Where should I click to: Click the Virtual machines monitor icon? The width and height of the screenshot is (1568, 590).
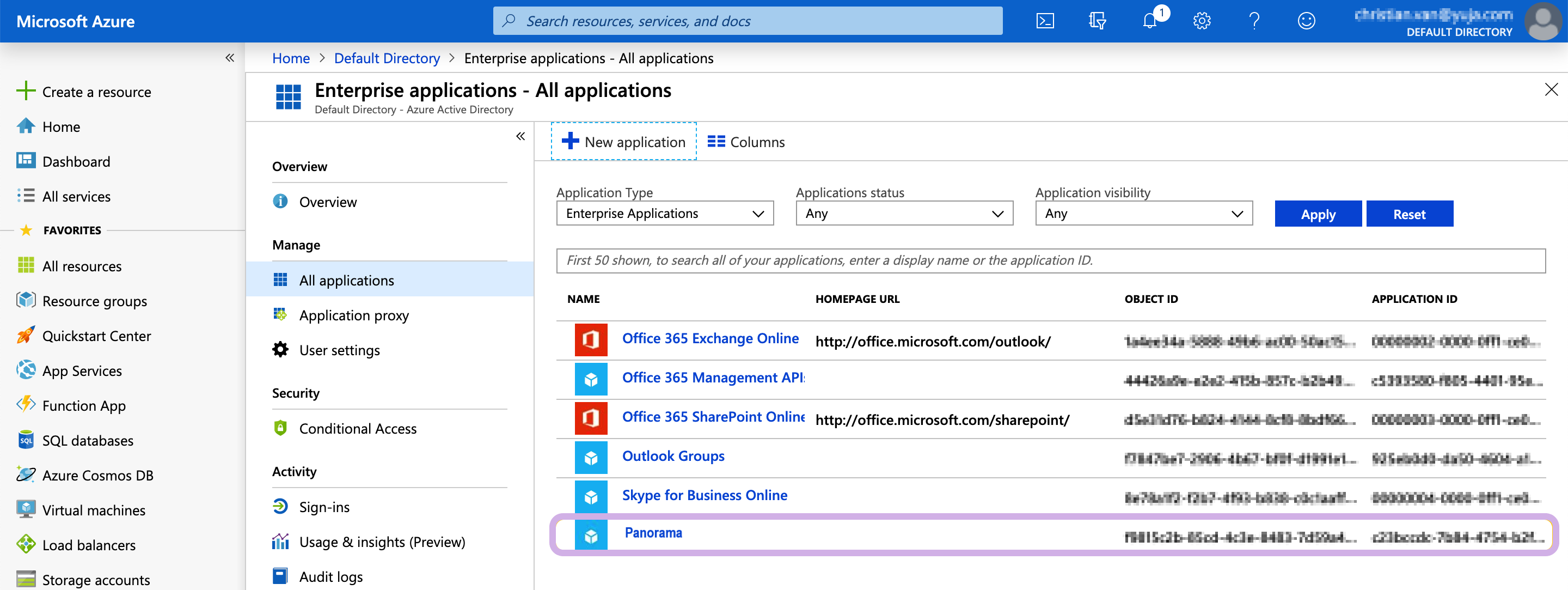pyautogui.click(x=26, y=509)
